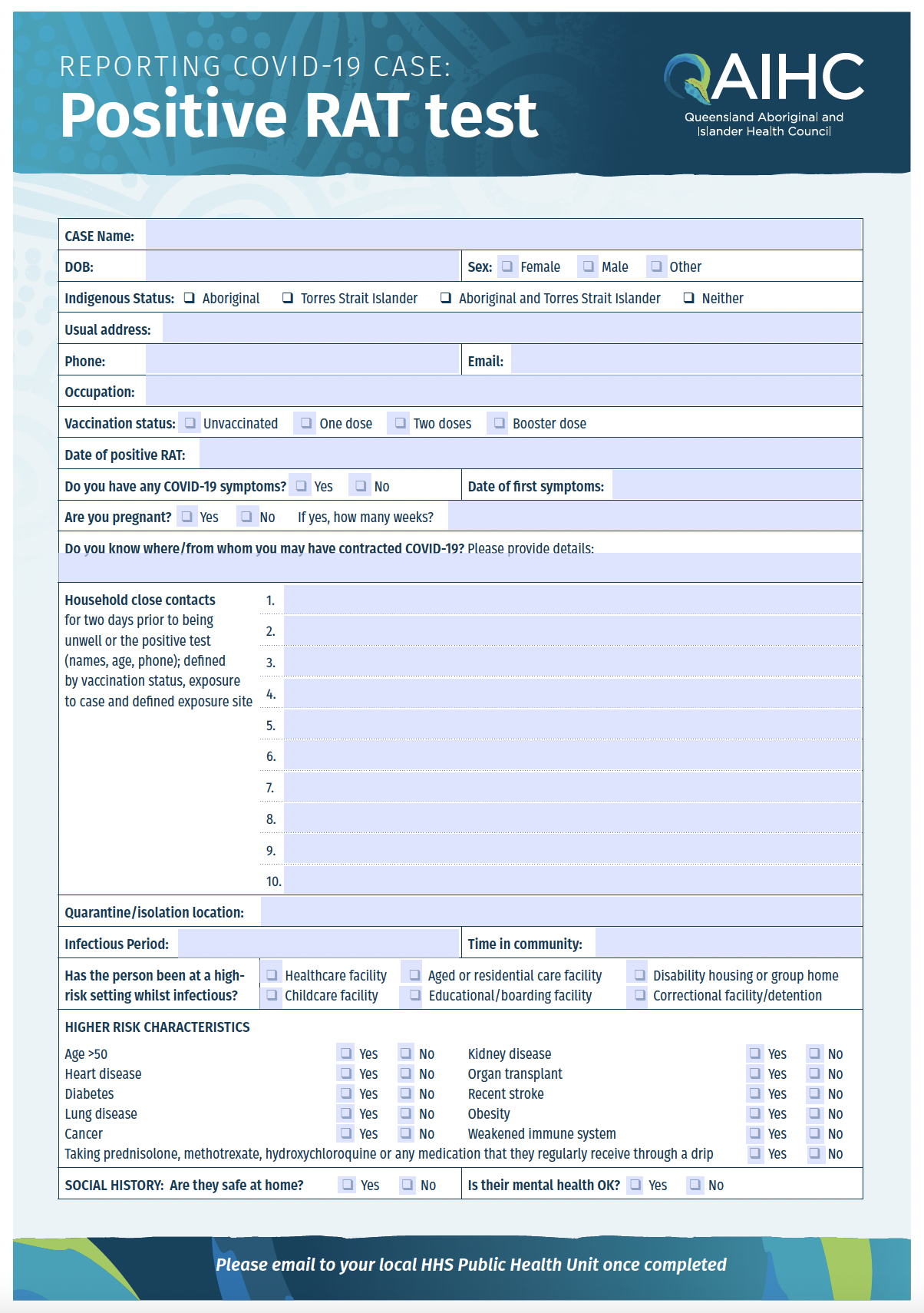Tick Yes for Are you pregnant
This screenshot has height=1313, width=924.
coord(187,517)
